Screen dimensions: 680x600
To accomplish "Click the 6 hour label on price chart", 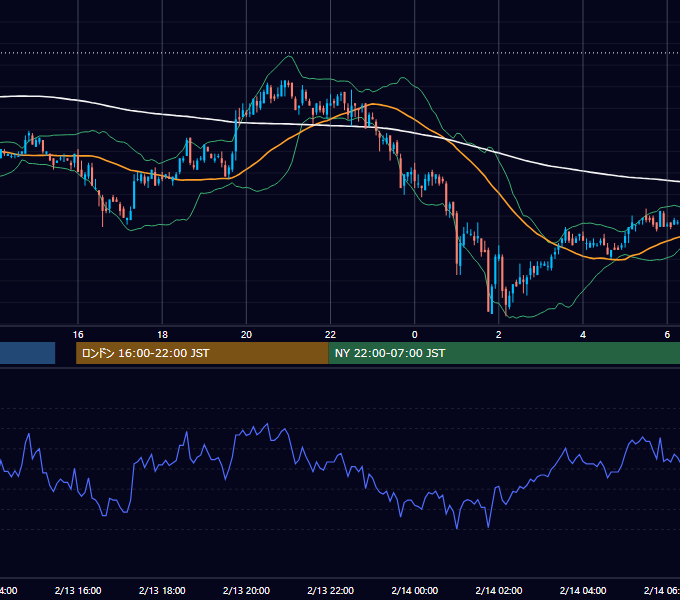I will pos(667,335).
